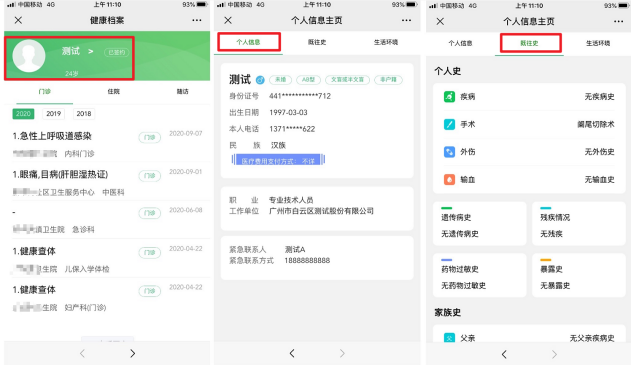Tap the 非户籍 tag
This screenshot has width=631, height=366.
click(388, 80)
